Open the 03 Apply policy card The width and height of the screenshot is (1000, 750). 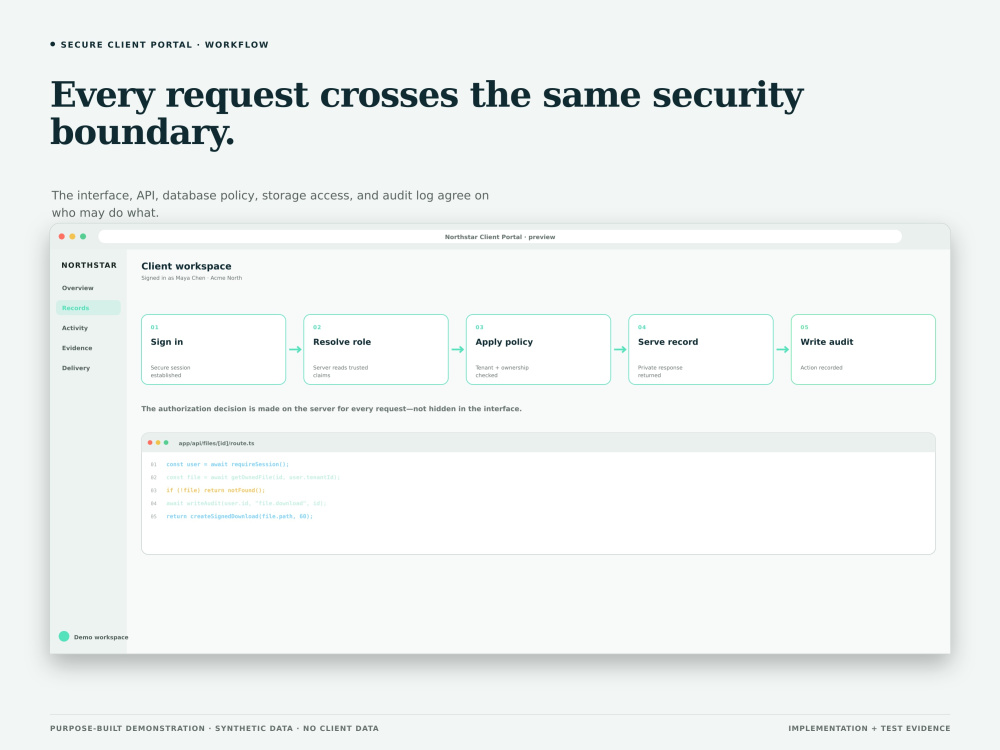click(x=538, y=349)
